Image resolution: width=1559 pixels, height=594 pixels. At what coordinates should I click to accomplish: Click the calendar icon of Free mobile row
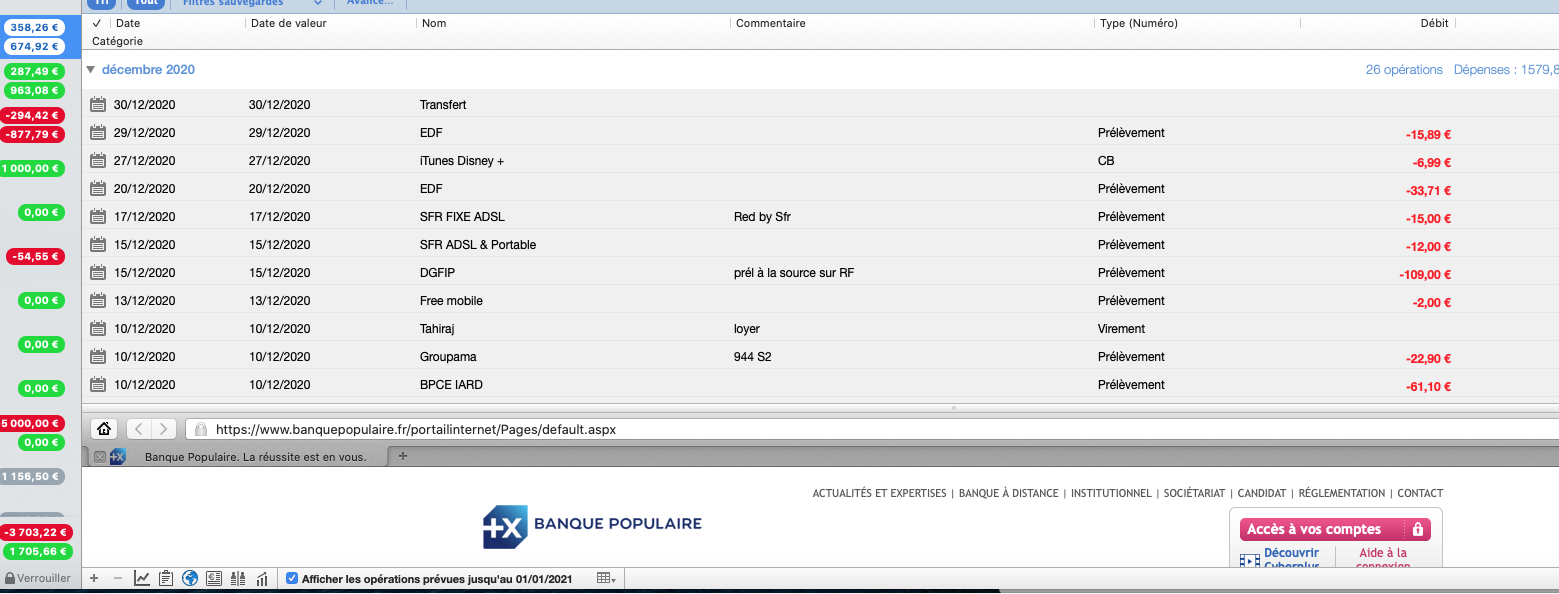click(97, 300)
